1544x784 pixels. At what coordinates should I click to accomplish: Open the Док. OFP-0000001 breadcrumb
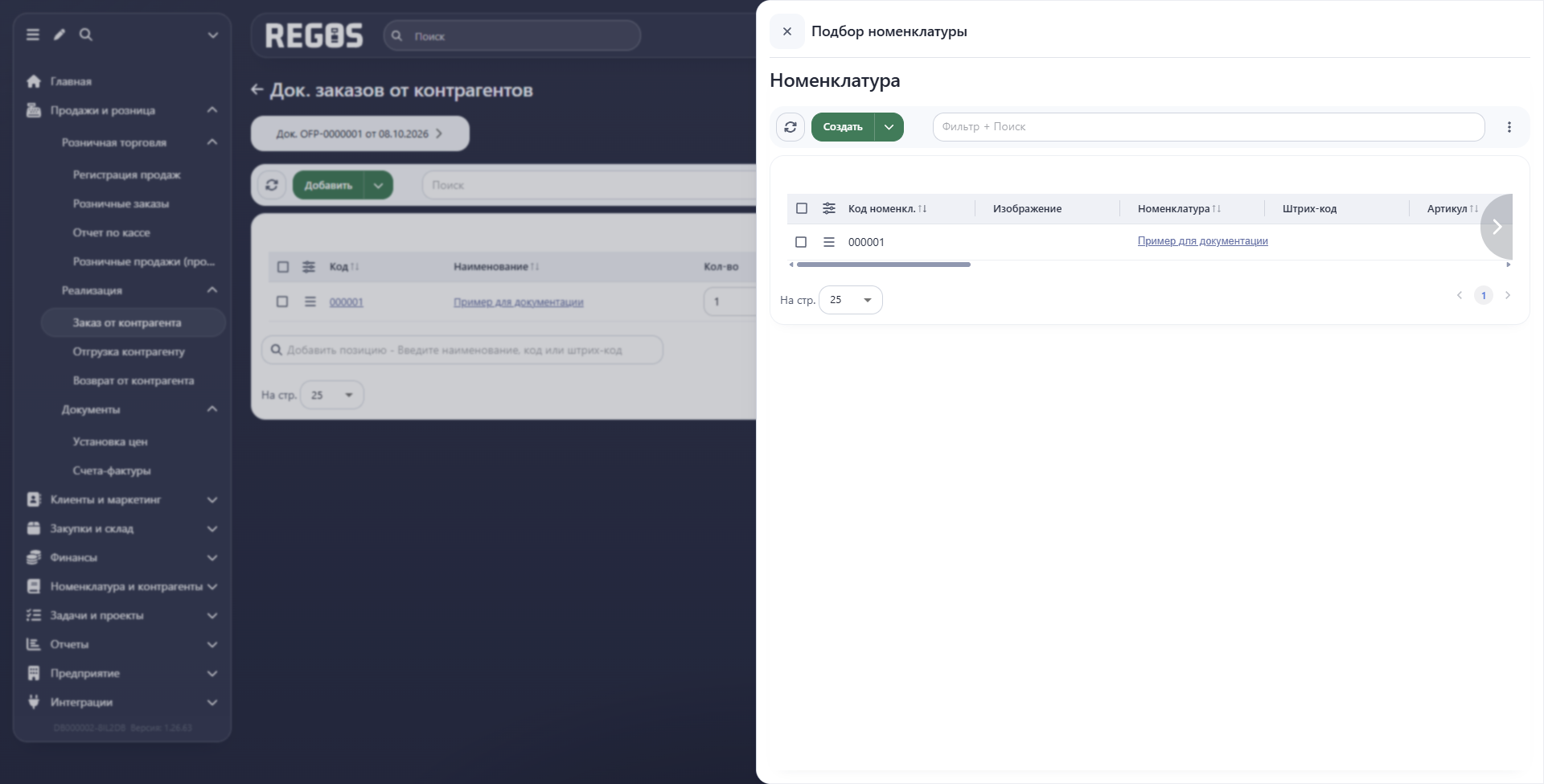(359, 133)
